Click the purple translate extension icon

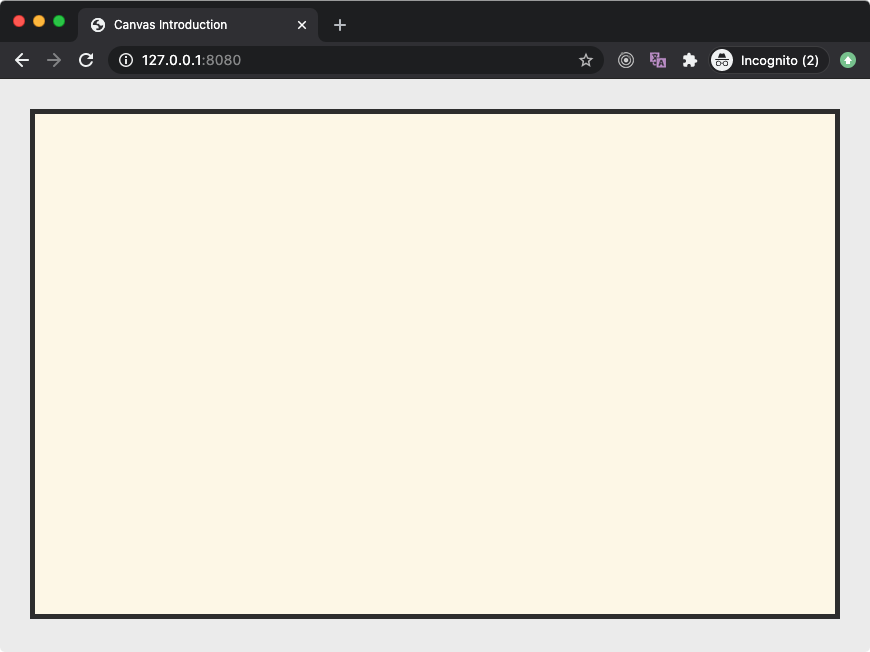658,60
